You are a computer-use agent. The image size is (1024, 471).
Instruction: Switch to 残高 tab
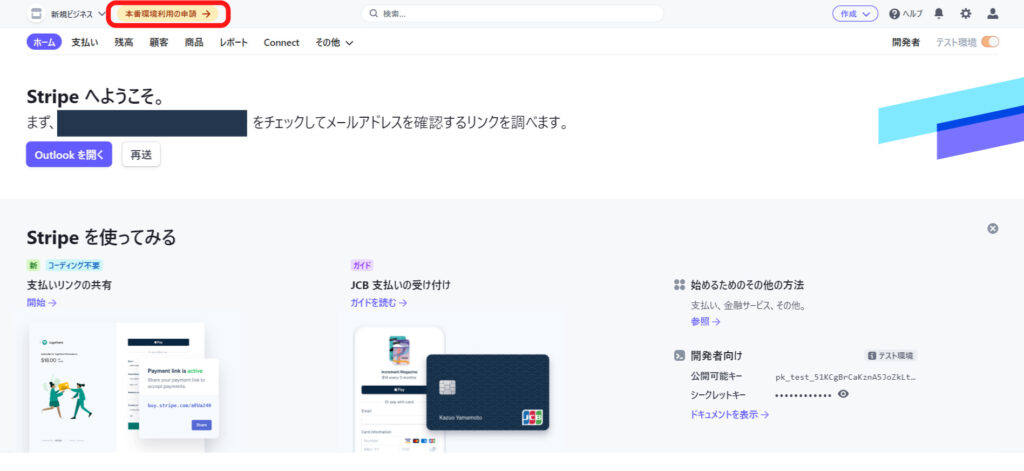tap(123, 42)
